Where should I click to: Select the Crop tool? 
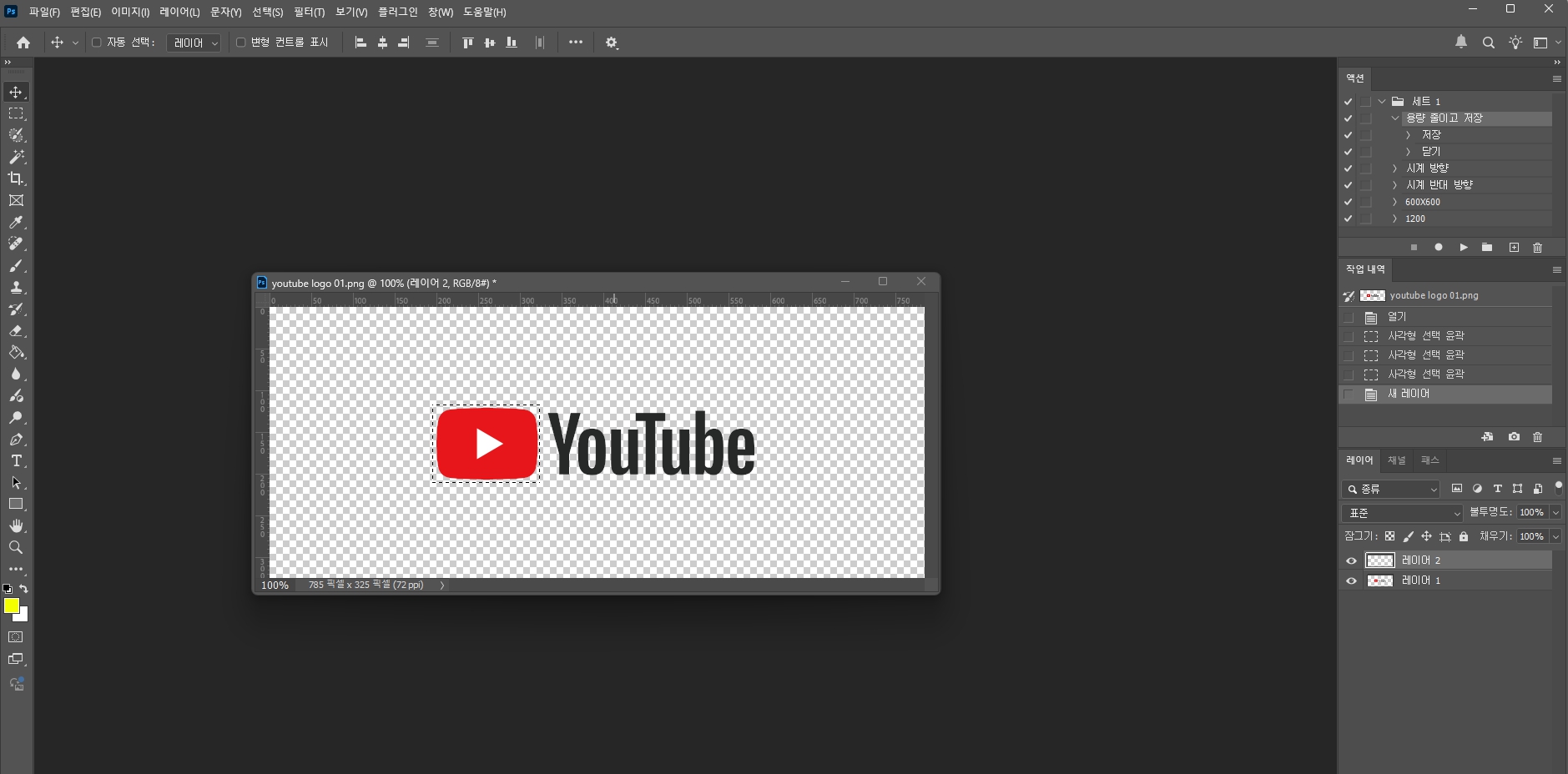(x=16, y=178)
